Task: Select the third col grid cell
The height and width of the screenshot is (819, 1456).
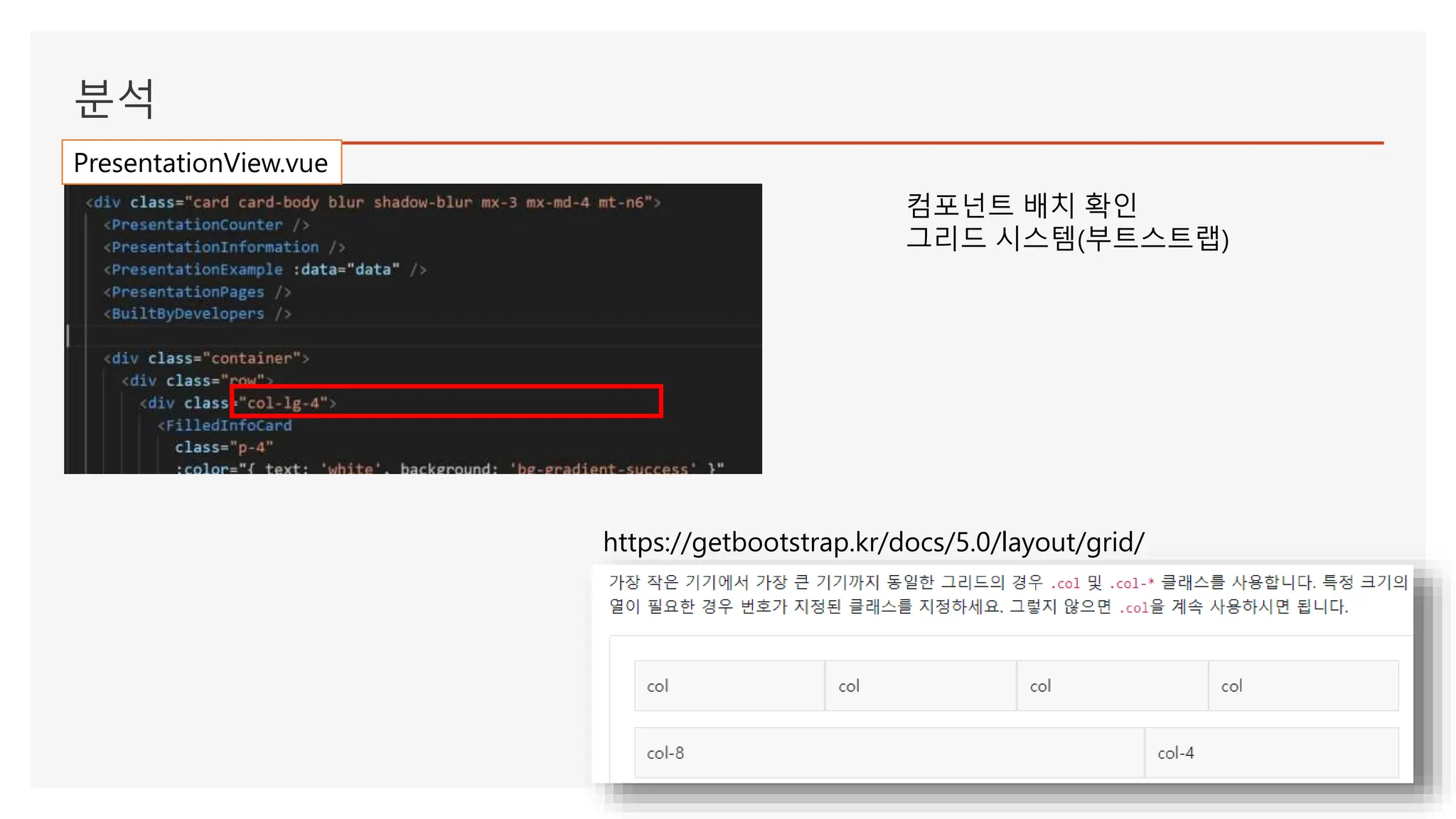Action: click(x=1112, y=686)
